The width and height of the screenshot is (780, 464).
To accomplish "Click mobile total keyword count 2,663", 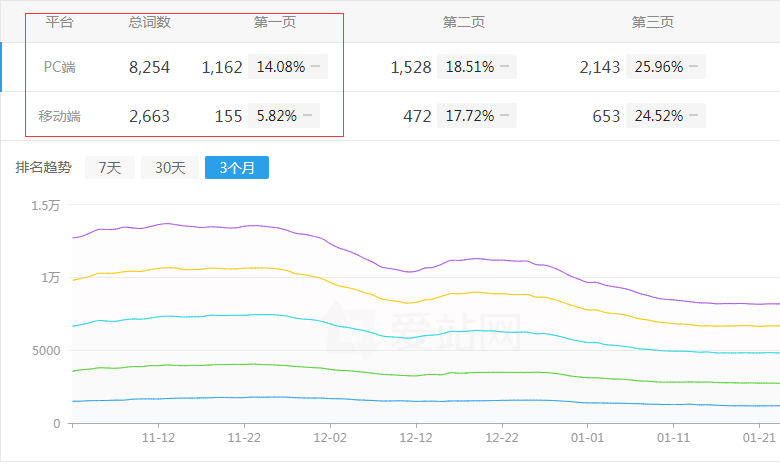I will [x=149, y=116].
